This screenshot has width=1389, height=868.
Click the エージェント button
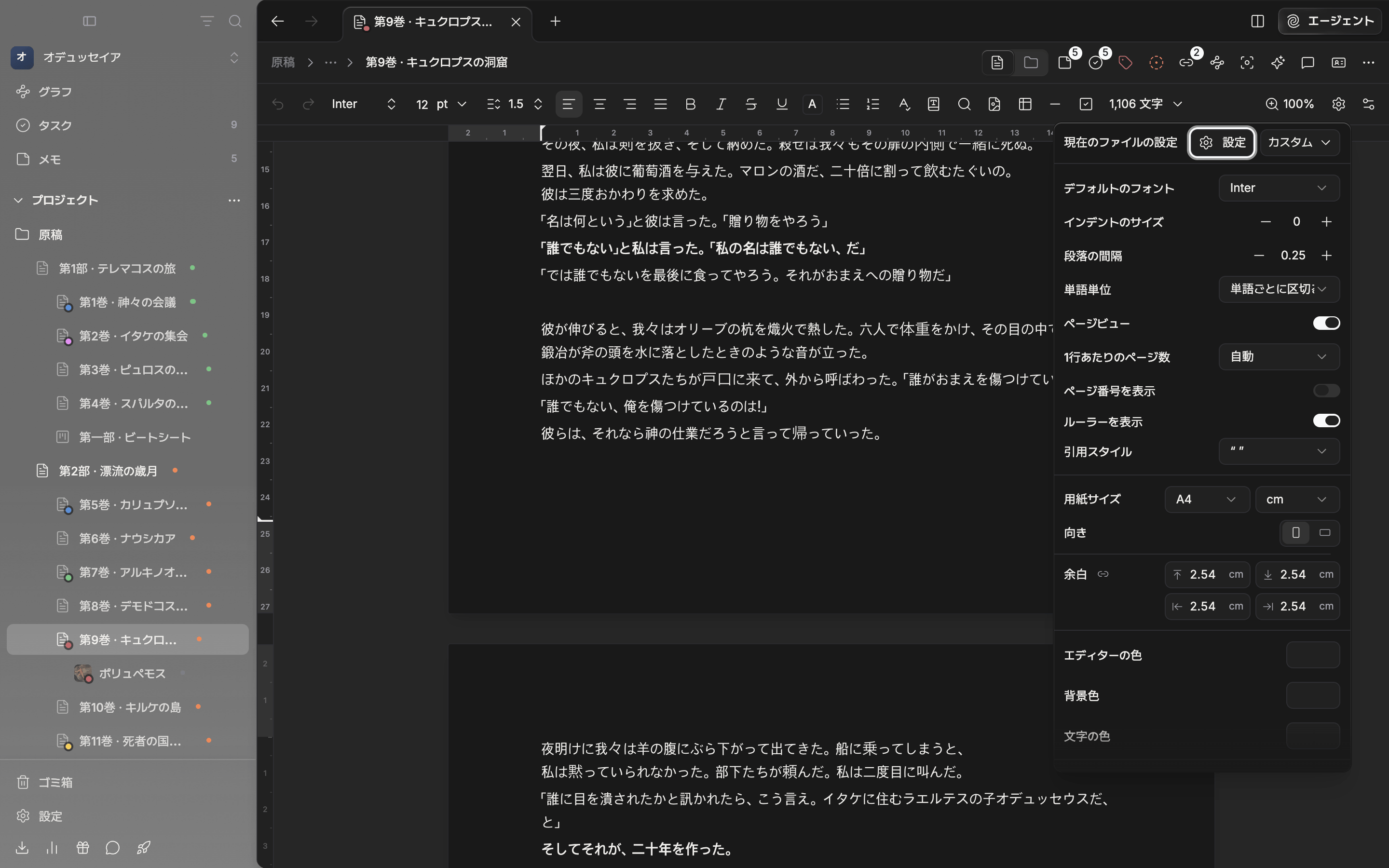point(1330,21)
